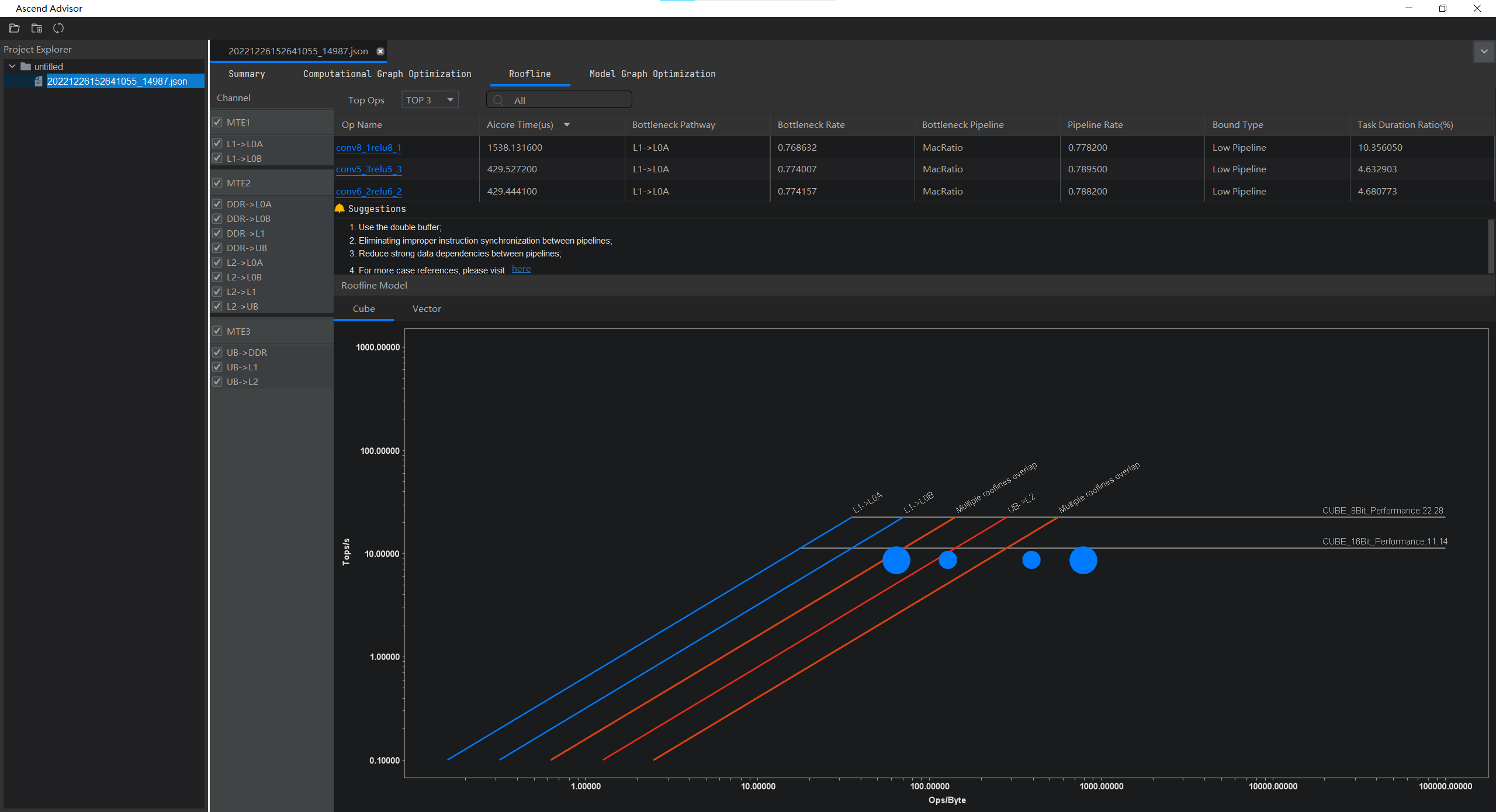Image resolution: width=1496 pixels, height=812 pixels.
Task: Uncheck the UB->DDR channel
Action: click(x=217, y=352)
